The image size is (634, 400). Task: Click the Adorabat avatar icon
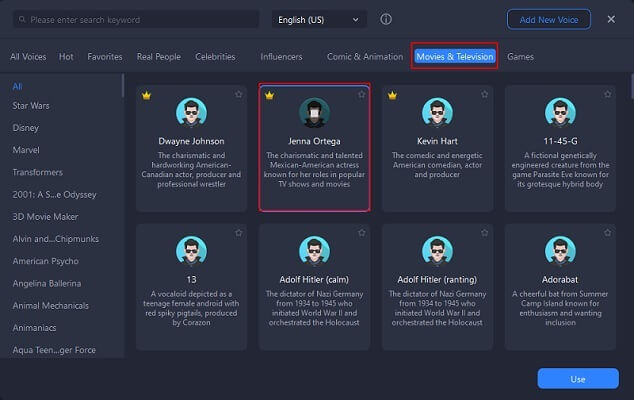[x=560, y=251]
